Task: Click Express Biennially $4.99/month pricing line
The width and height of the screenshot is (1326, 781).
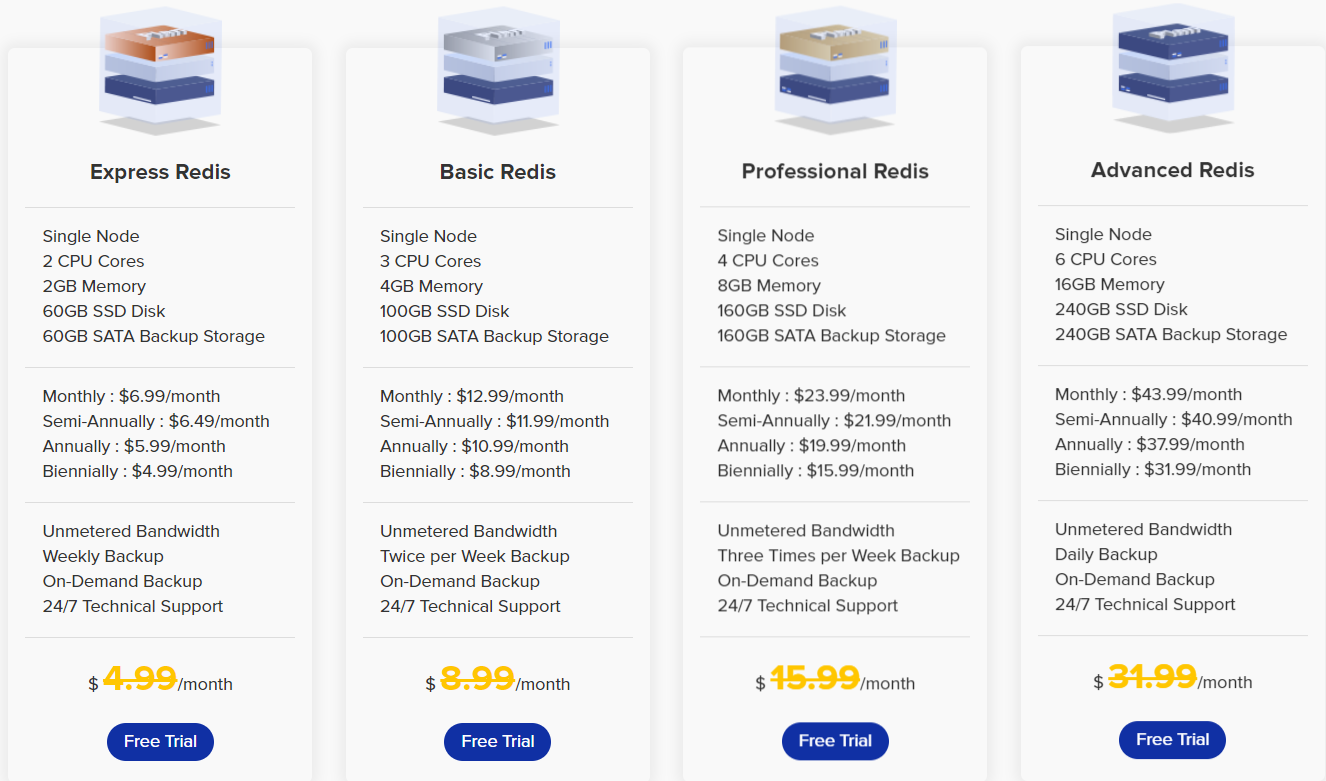Action: [x=138, y=471]
